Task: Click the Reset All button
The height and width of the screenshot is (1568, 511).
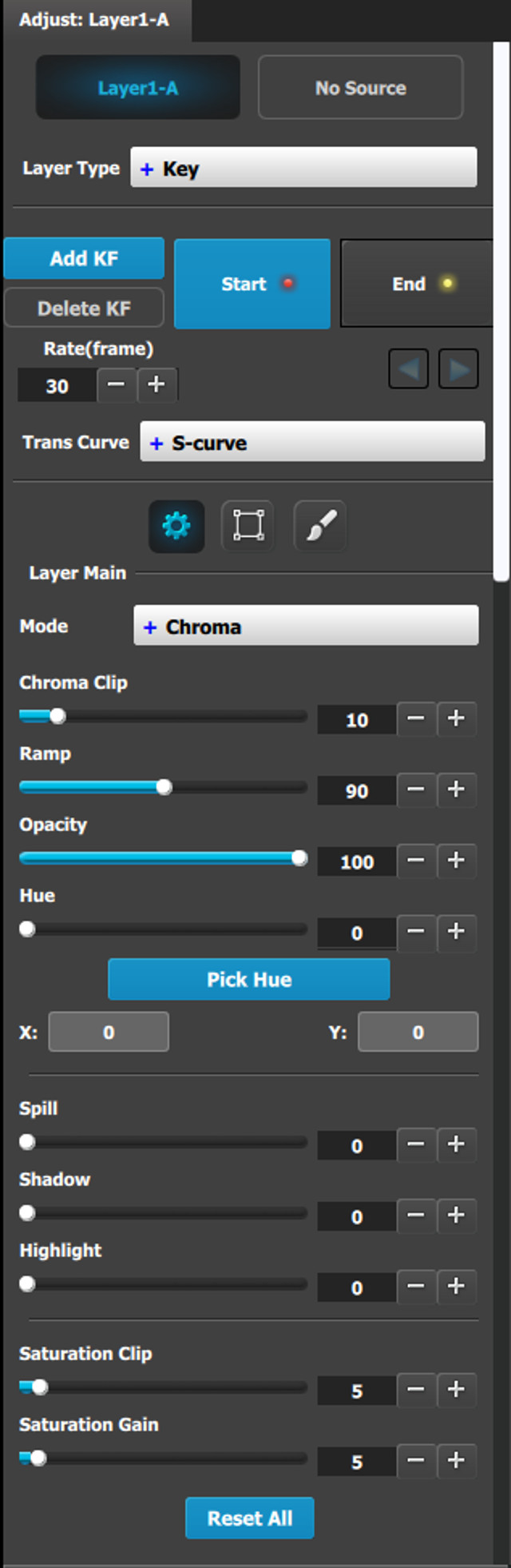Action: (x=250, y=1518)
